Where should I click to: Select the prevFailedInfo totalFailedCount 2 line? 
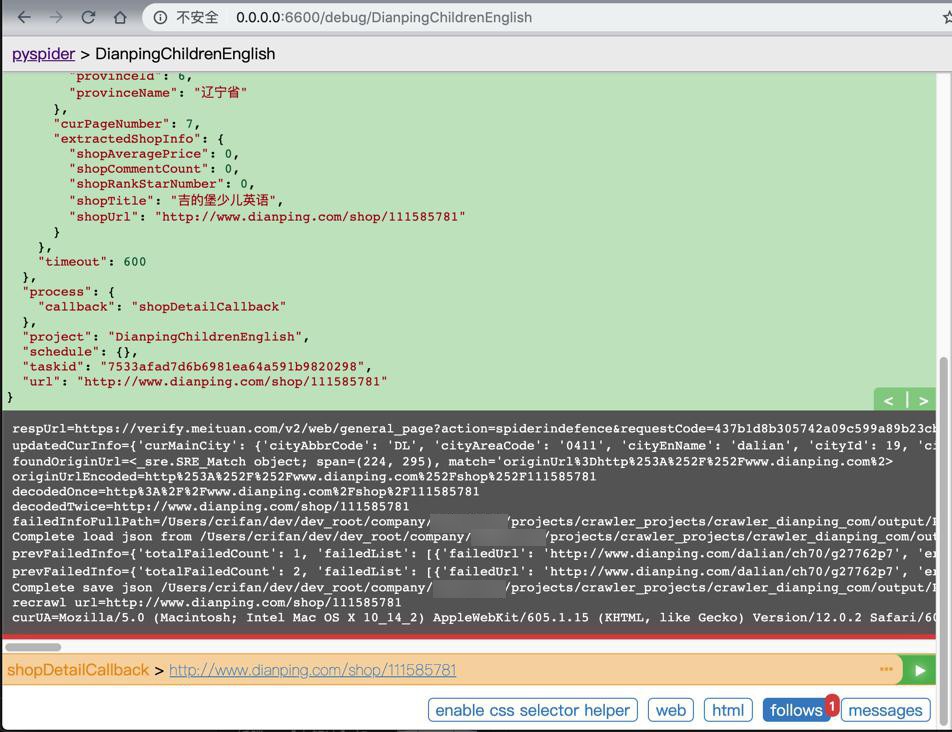(x=474, y=572)
